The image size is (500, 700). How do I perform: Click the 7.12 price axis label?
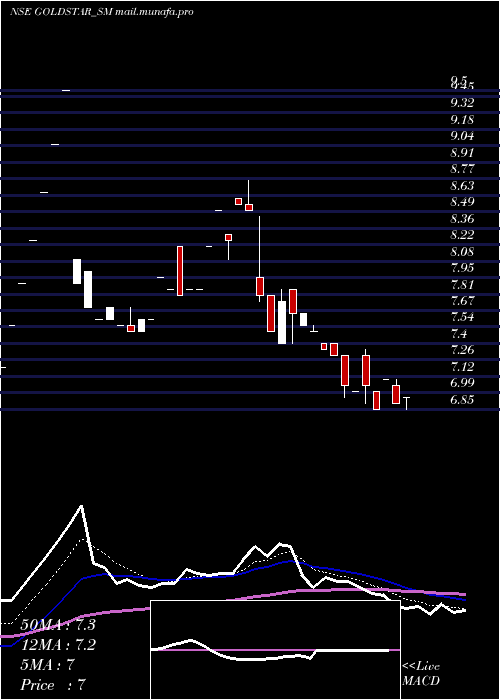tap(462, 367)
